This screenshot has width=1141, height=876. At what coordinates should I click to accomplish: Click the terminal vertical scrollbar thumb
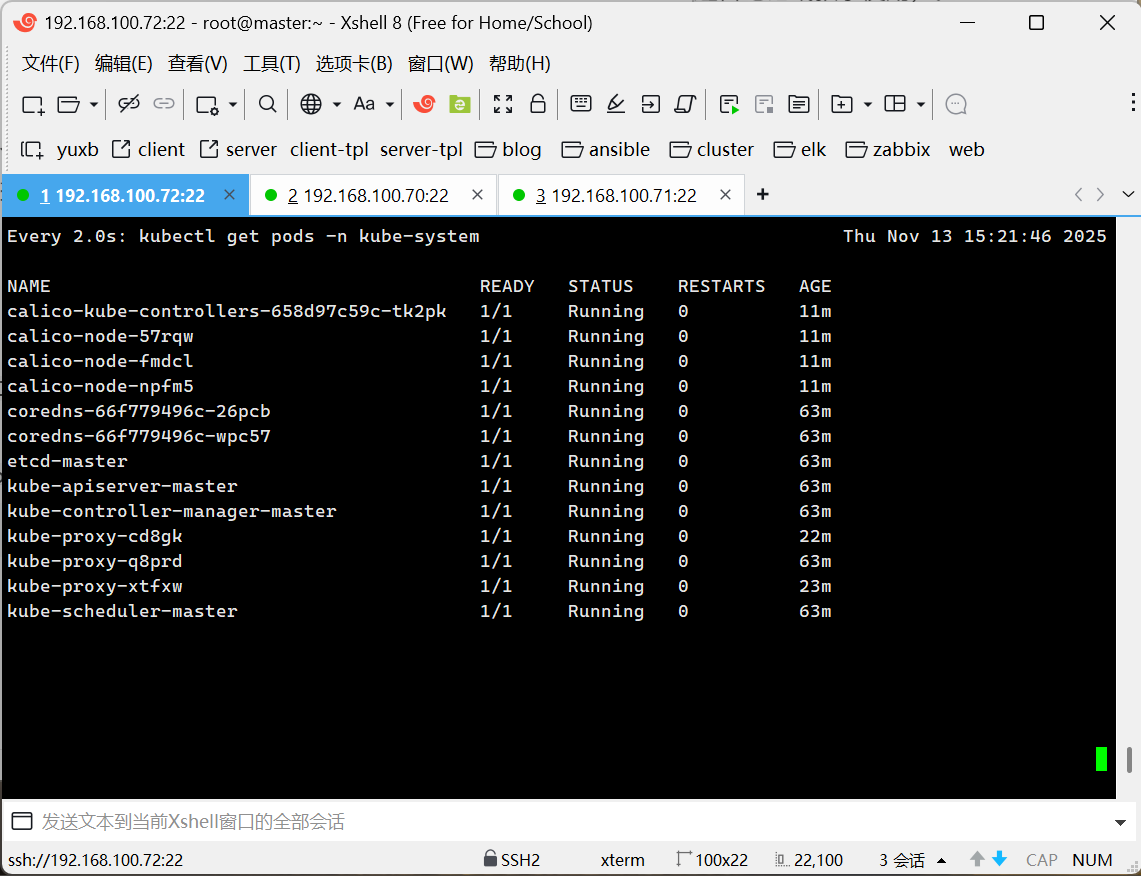(x=1129, y=760)
